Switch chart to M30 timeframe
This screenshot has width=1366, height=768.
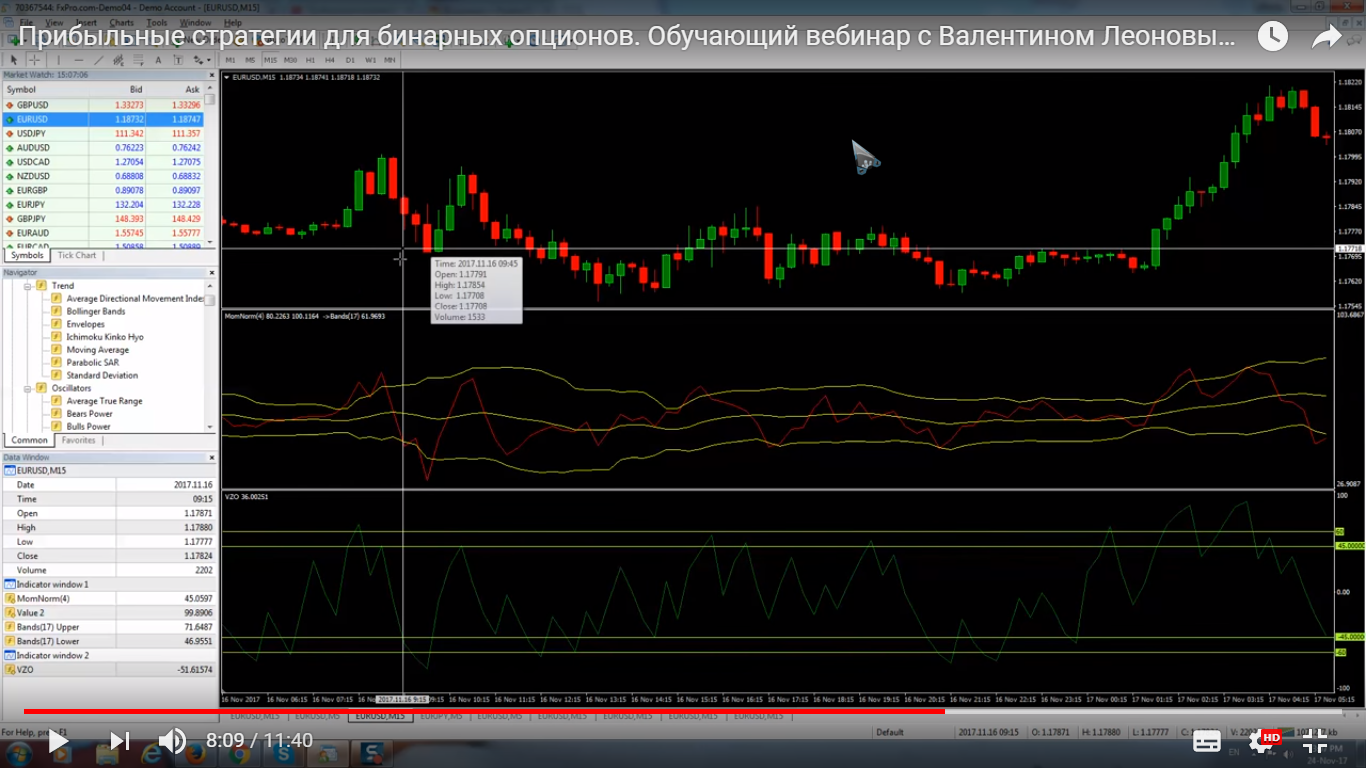[290, 60]
